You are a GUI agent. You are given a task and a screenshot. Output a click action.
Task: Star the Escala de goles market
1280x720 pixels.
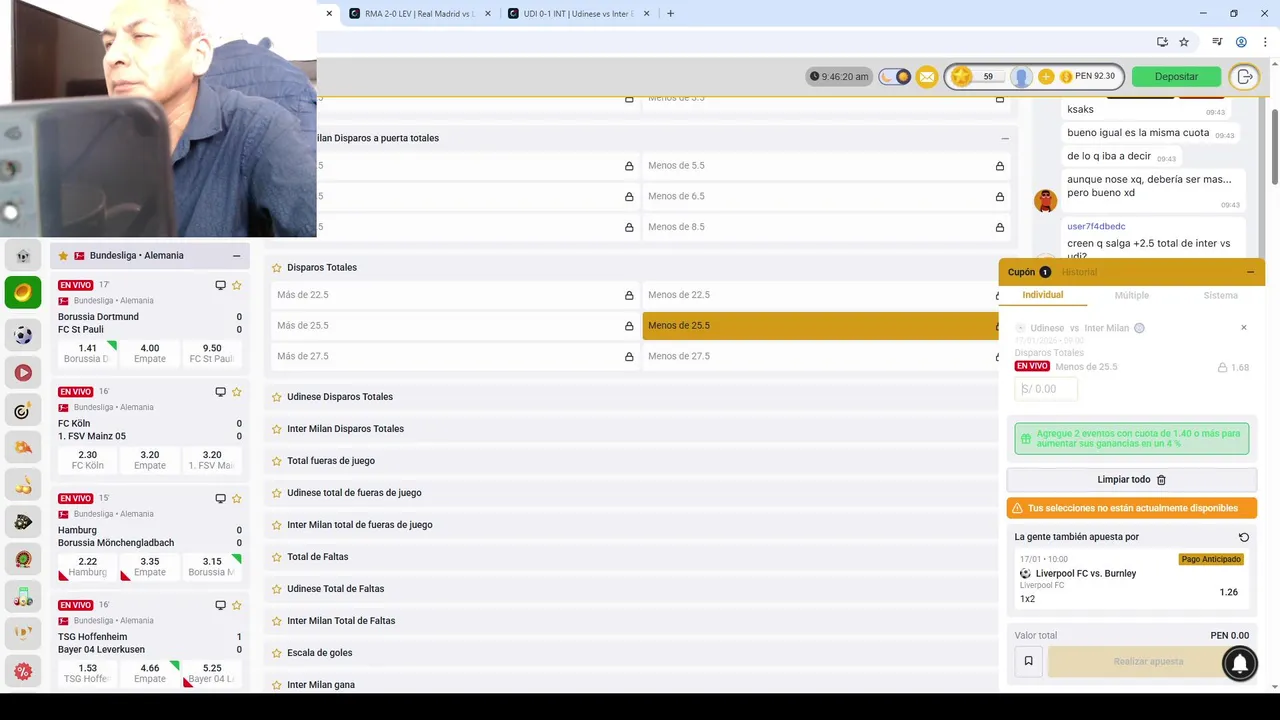[277, 653]
